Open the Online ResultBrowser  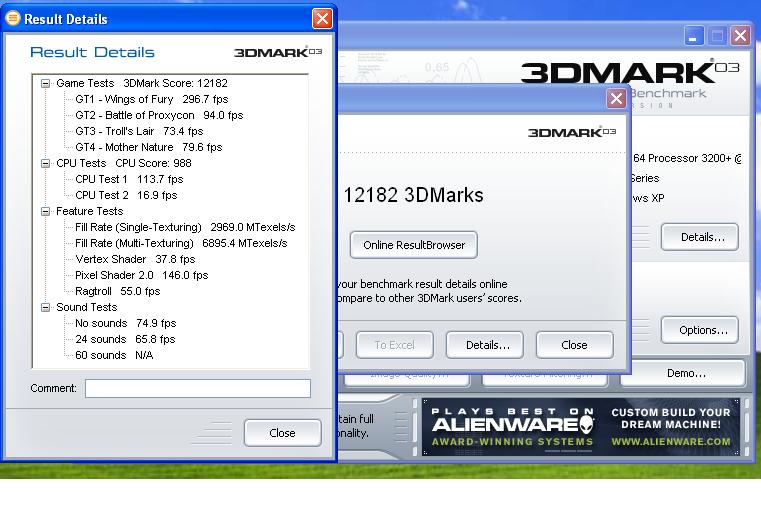pos(414,245)
